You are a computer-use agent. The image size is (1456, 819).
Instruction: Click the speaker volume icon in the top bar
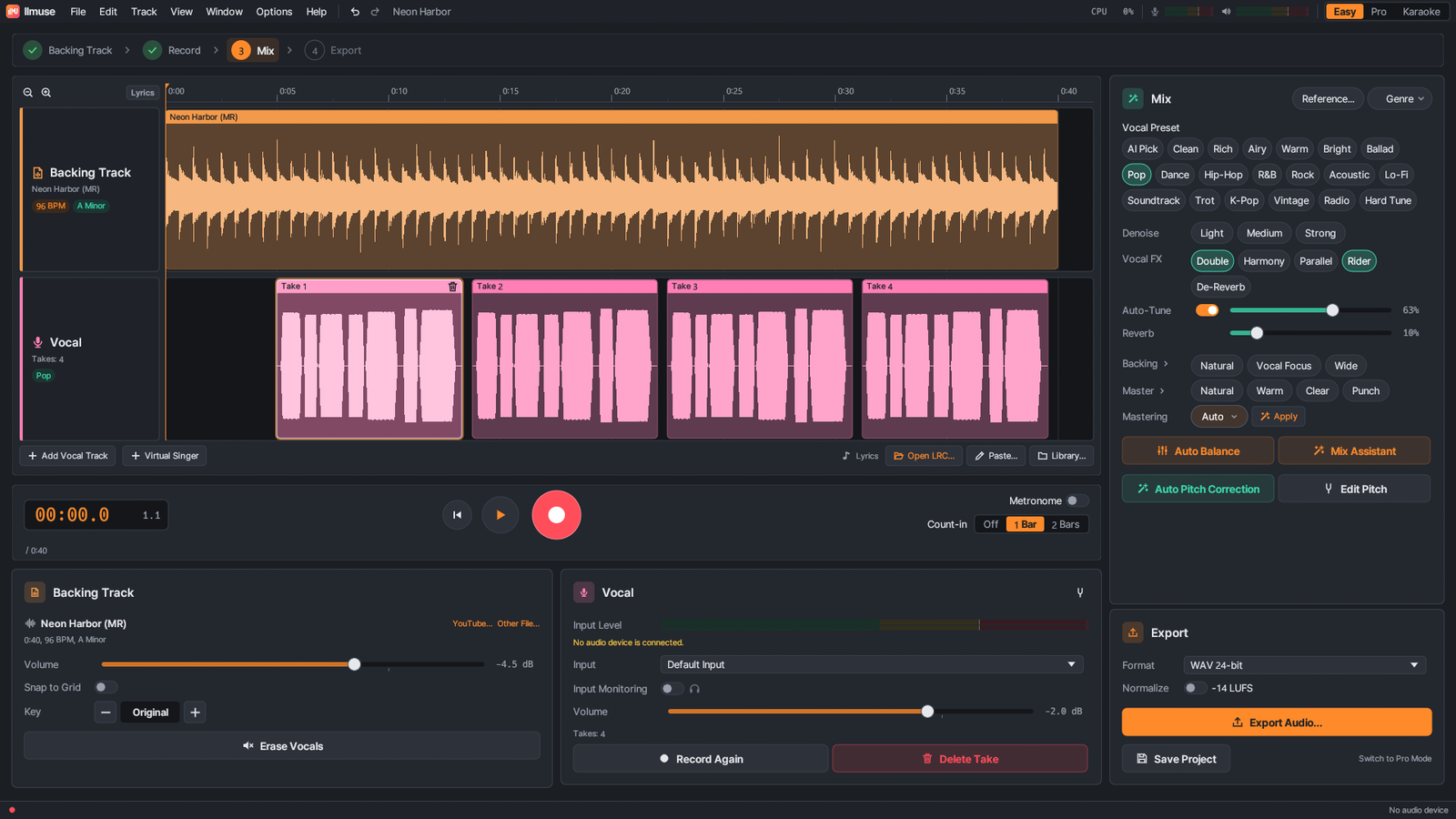[x=1226, y=12]
